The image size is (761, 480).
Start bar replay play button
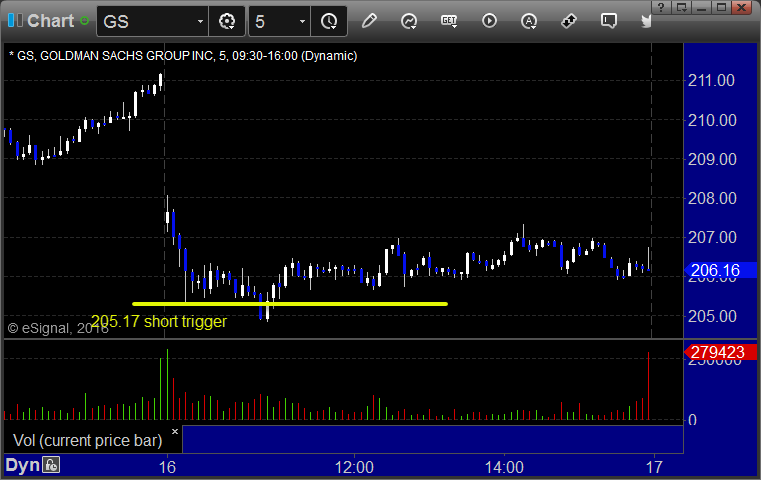click(489, 21)
